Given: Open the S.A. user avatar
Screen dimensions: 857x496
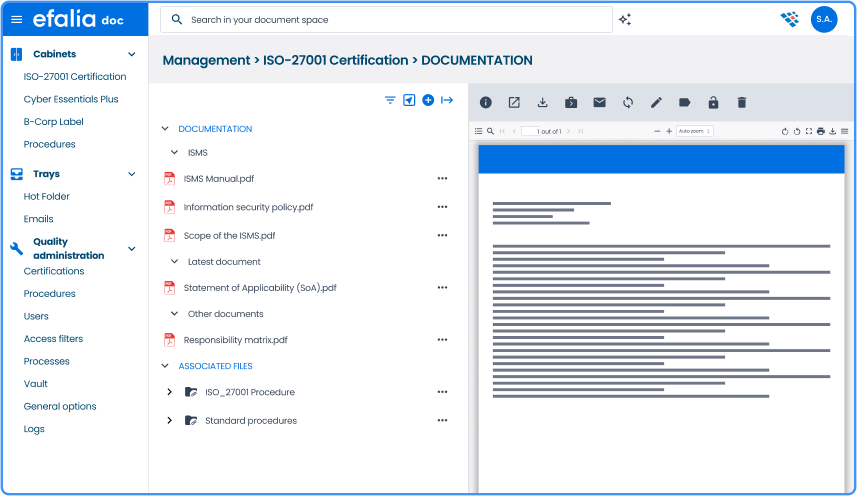Looking at the screenshot, I should 824,20.
